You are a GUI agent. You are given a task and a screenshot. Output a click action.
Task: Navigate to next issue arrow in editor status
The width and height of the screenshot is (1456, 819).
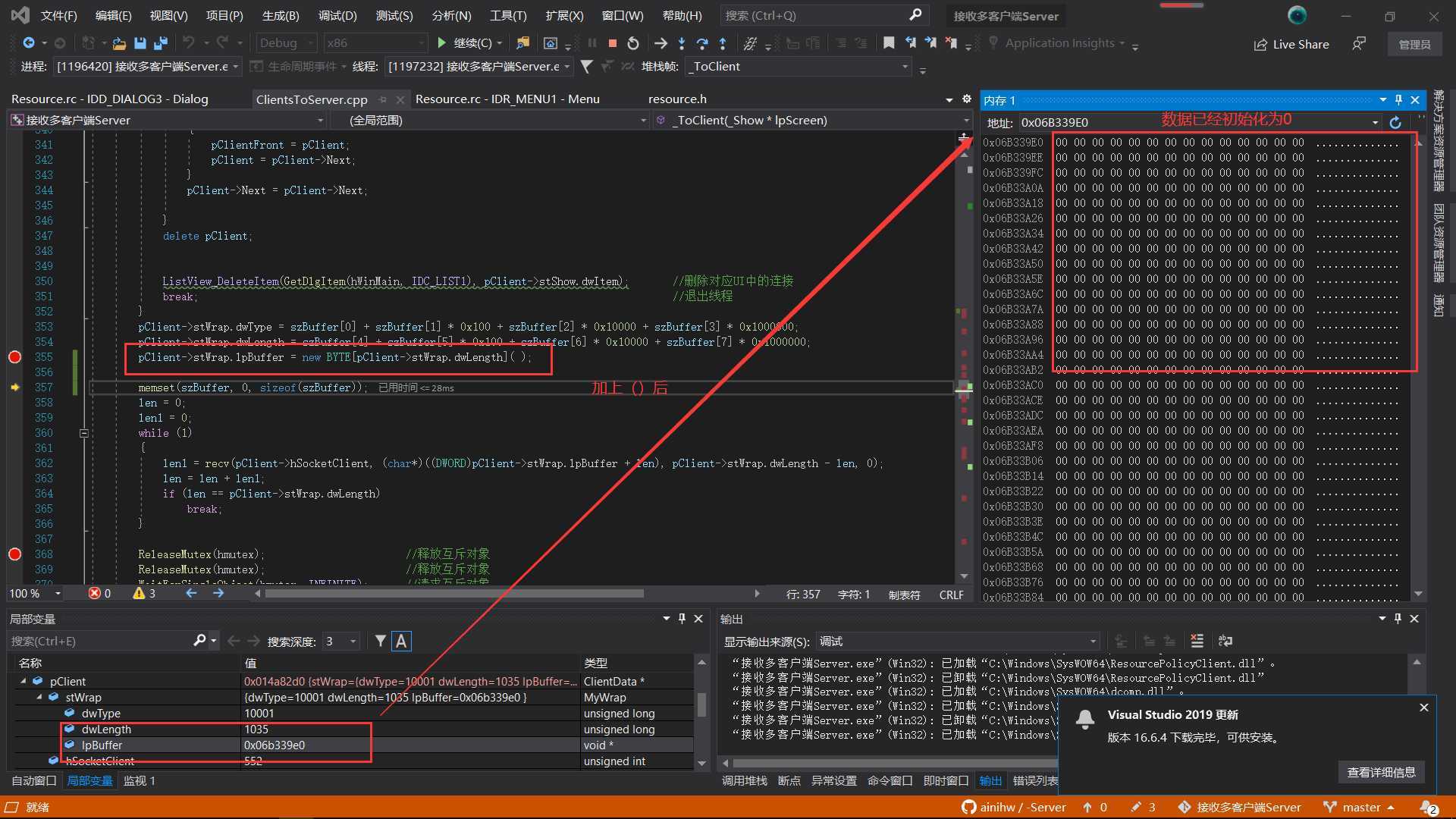click(218, 593)
